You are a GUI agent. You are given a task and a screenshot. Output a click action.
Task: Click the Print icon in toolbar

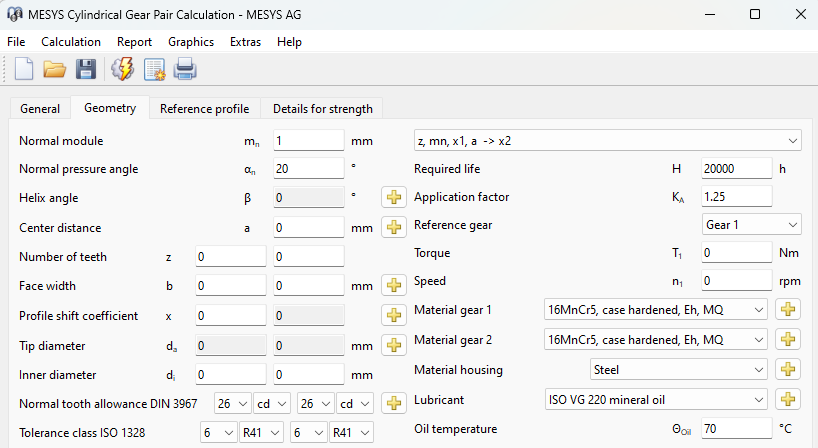coord(186,69)
